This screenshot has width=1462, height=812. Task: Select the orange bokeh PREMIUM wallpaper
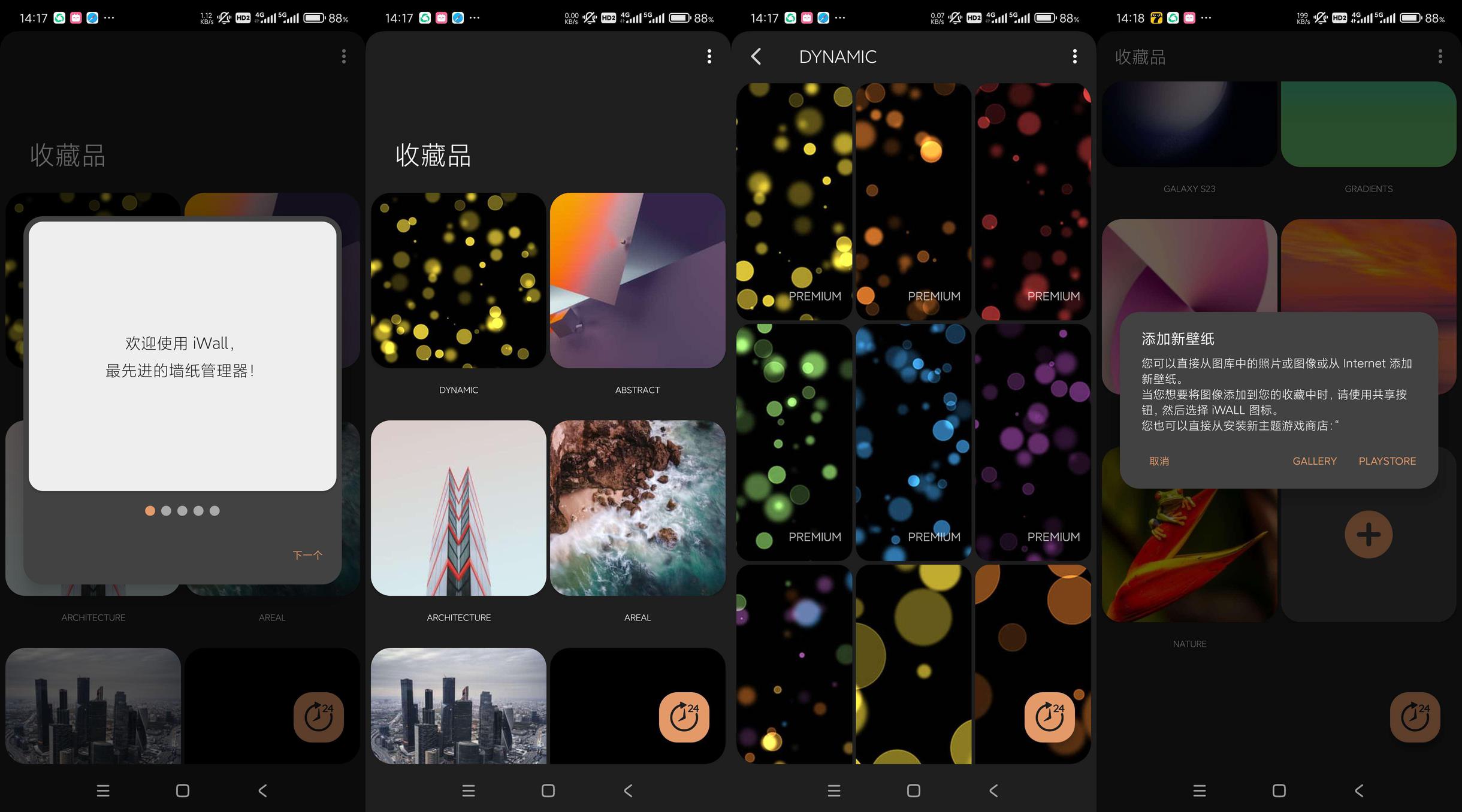click(x=913, y=201)
